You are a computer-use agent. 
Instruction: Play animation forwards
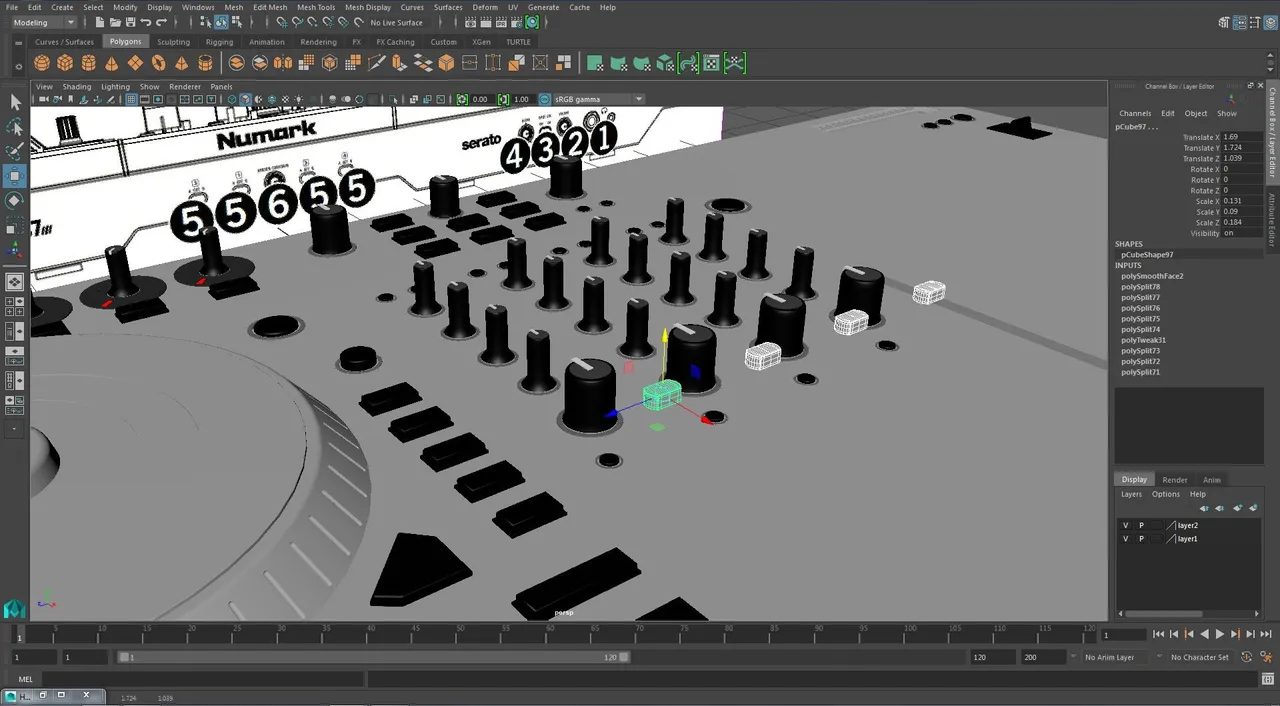[x=1220, y=634]
